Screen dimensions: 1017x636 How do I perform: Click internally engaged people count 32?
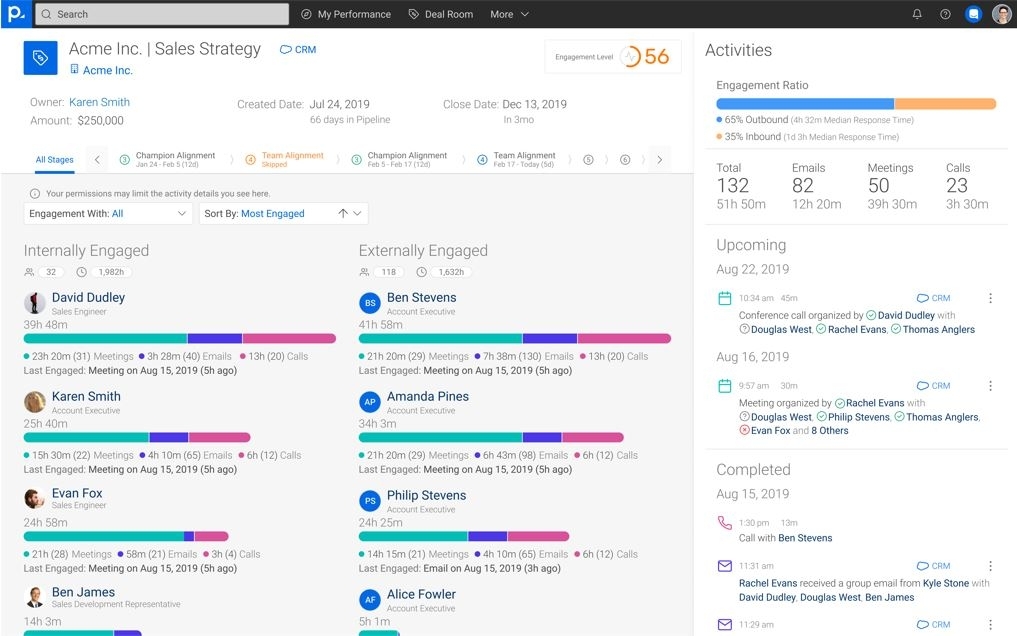click(51, 272)
